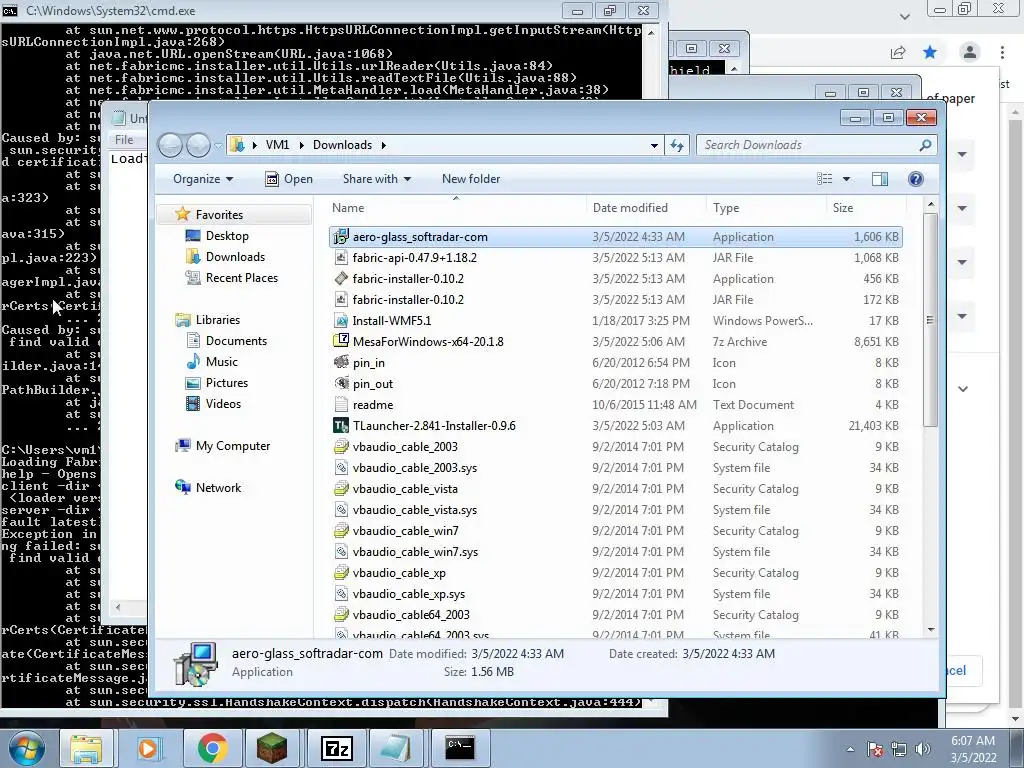Open Documents library in sidebar
The image size is (1024, 768).
236,341
